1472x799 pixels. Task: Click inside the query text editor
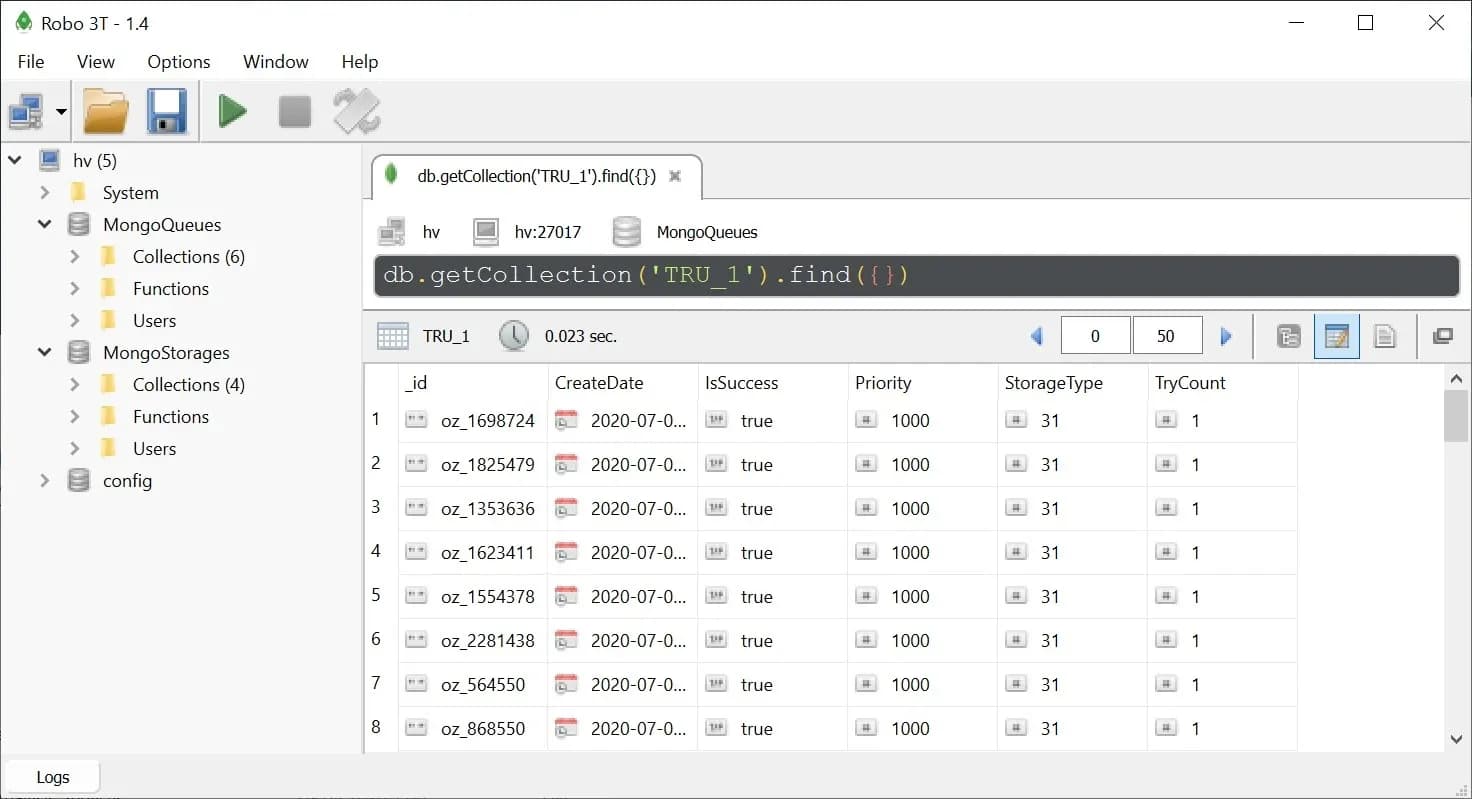click(916, 275)
